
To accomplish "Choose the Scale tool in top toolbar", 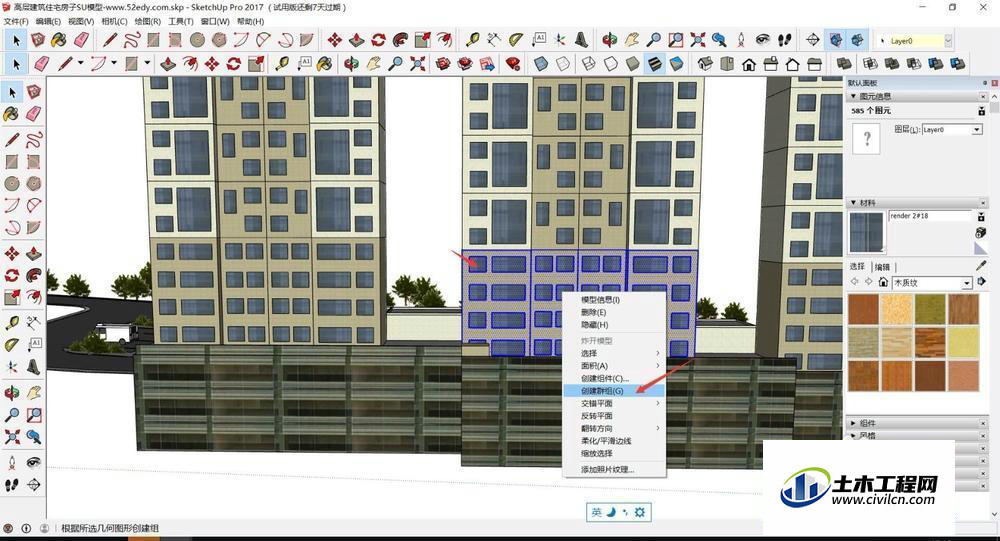I will pyautogui.click(x=422, y=40).
